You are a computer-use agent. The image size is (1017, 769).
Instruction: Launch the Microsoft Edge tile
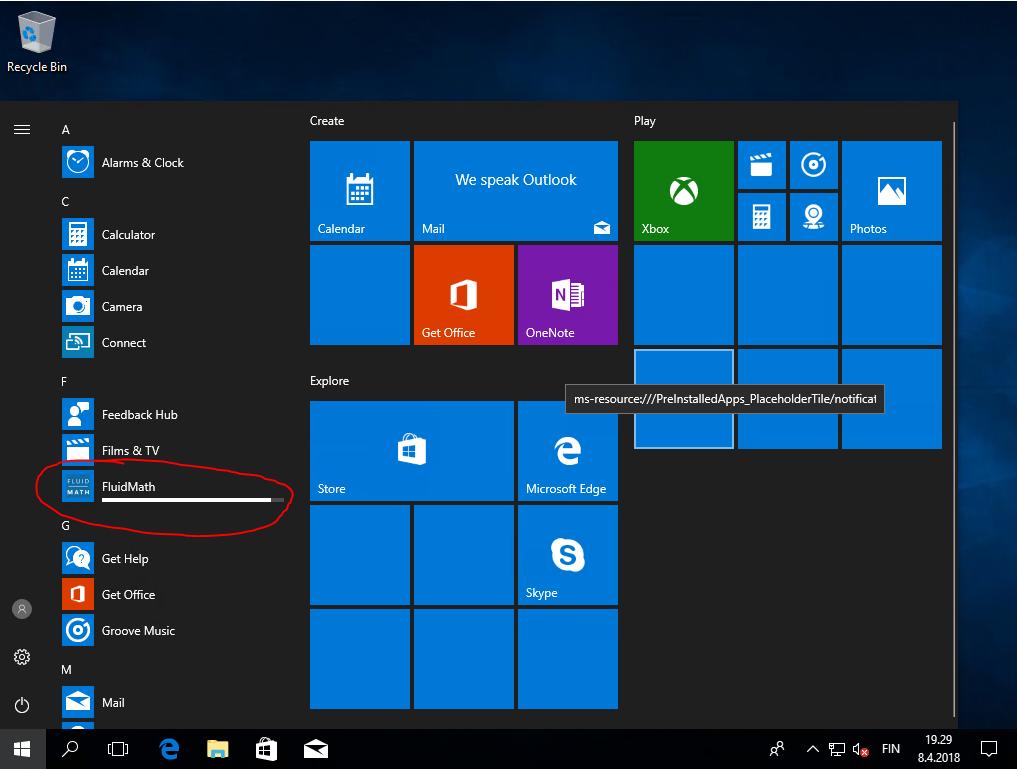(568, 451)
